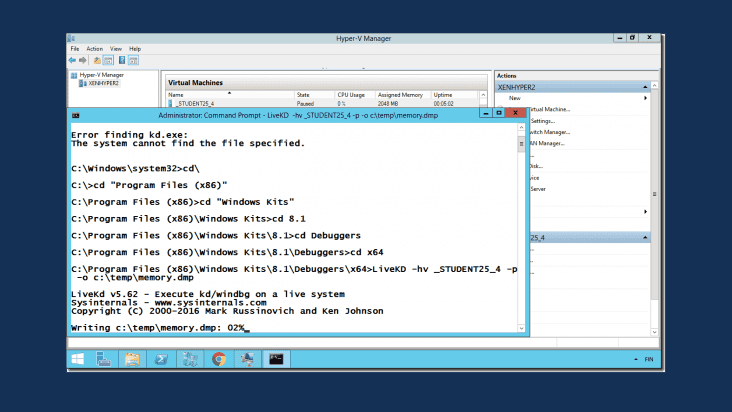Viewport: 732px width, 412px height.
Task: Sort virtual machines by the State column
Action: pos(303,95)
